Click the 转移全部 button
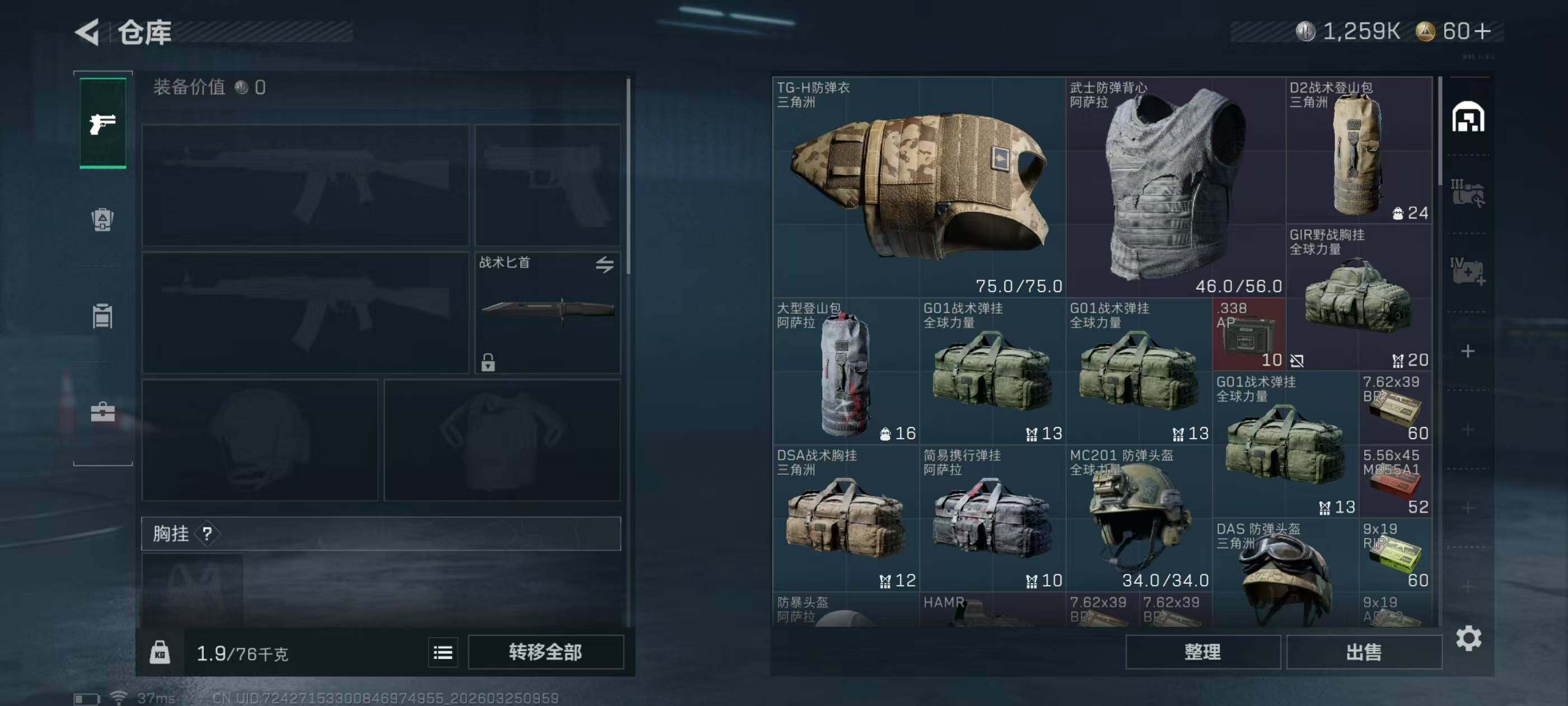This screenshot has height=706, width=1568. [x=545, y=652]
